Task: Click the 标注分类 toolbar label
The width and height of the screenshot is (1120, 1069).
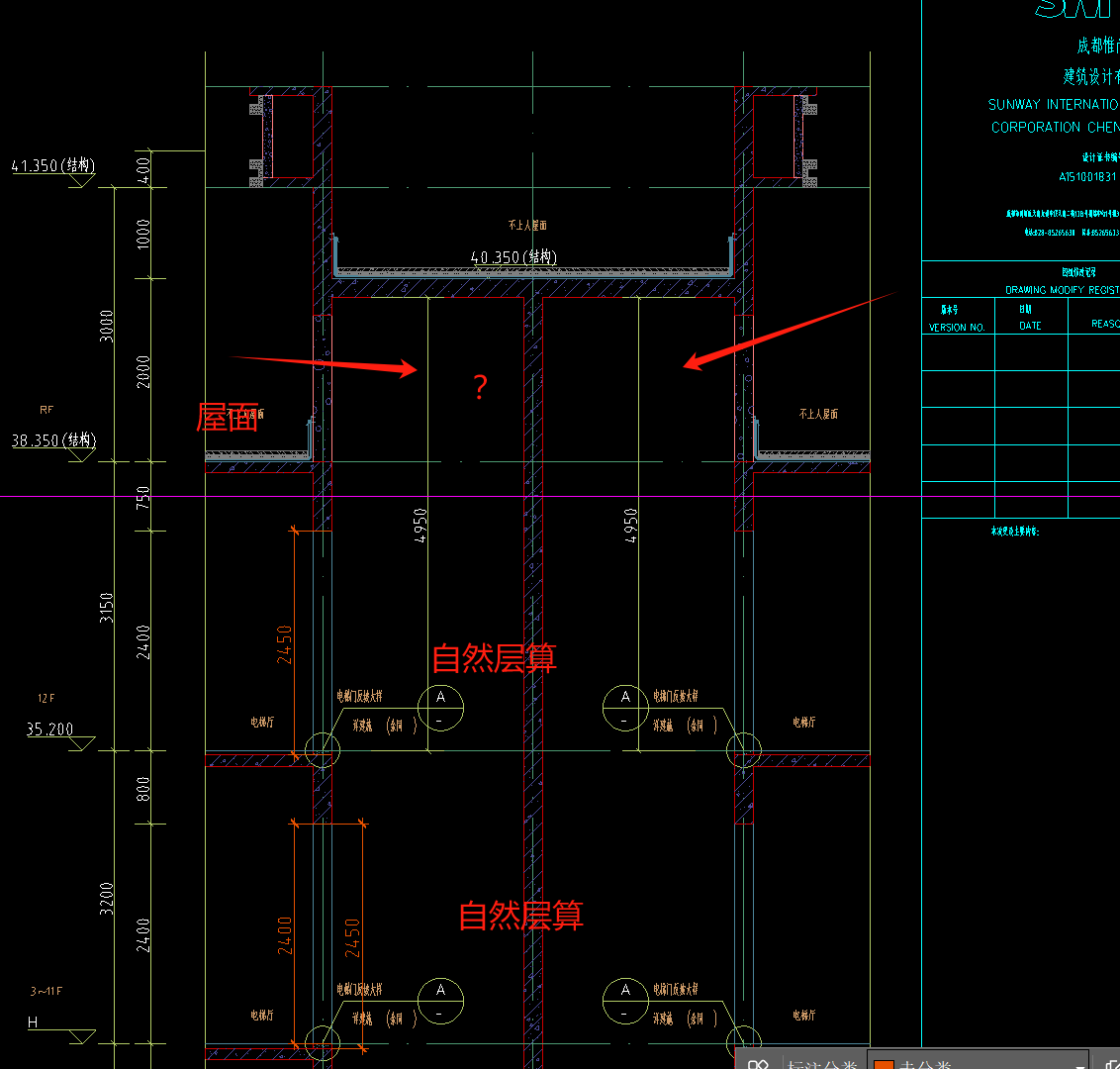Action: pyautogui.click(x=821, y=1064)
